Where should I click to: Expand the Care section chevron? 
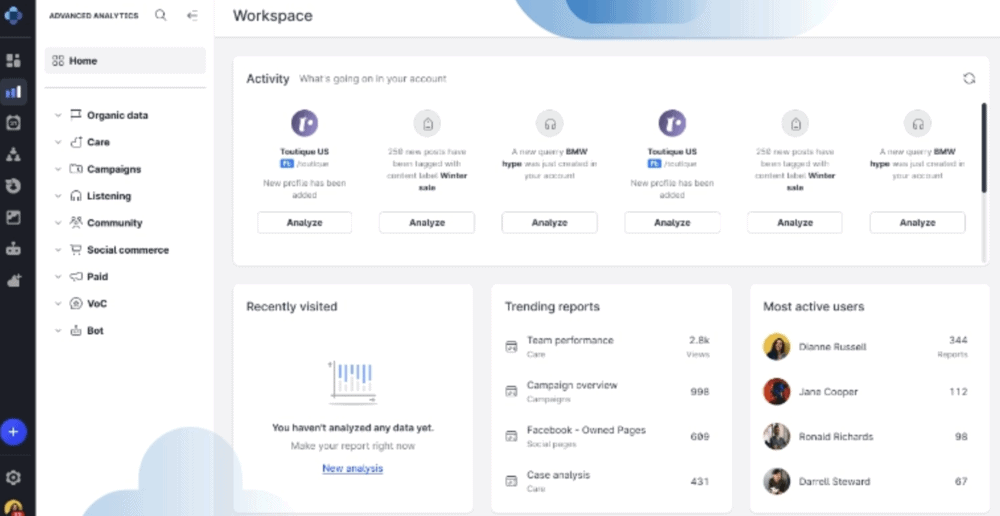pos(58,142)
